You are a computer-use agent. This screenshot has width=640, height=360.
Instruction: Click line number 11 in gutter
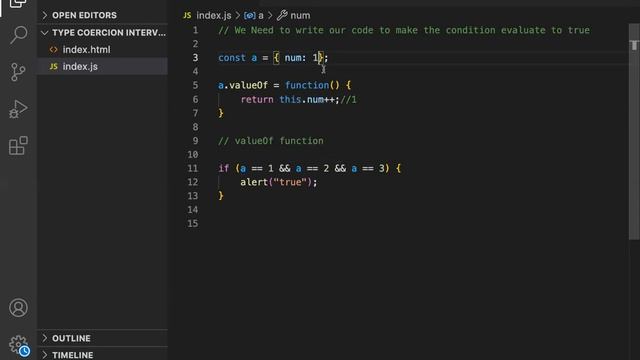click(193, 168)
